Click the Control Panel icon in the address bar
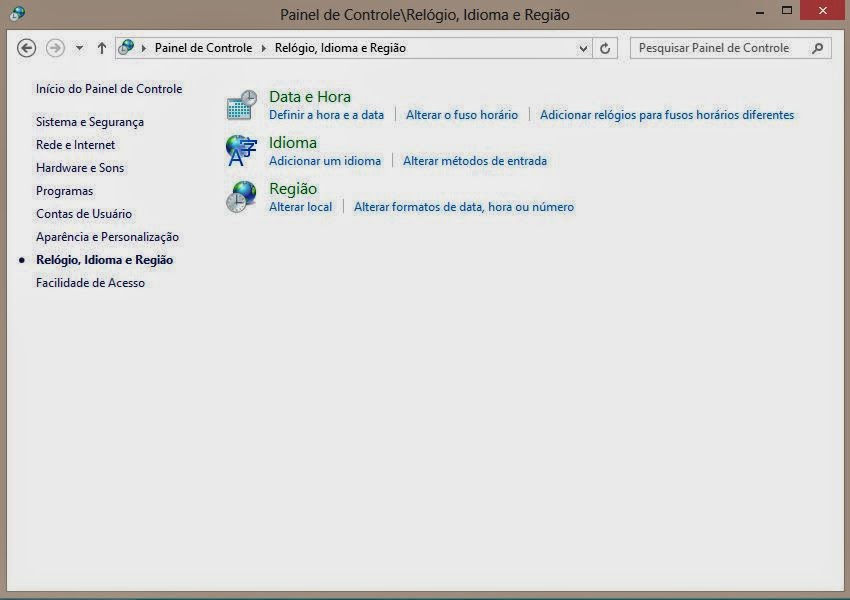This screenshot has width=850, height=600. tap(126, 48)
